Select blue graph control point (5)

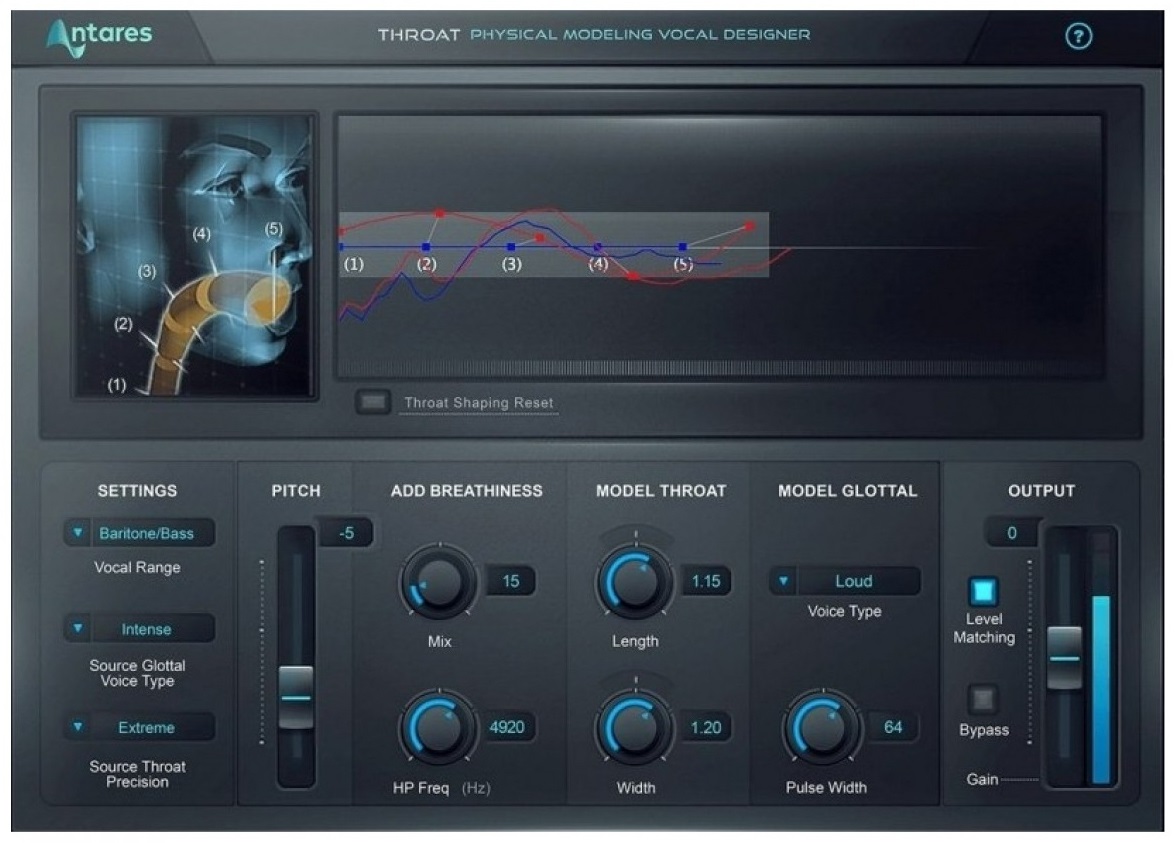(683, 247)
